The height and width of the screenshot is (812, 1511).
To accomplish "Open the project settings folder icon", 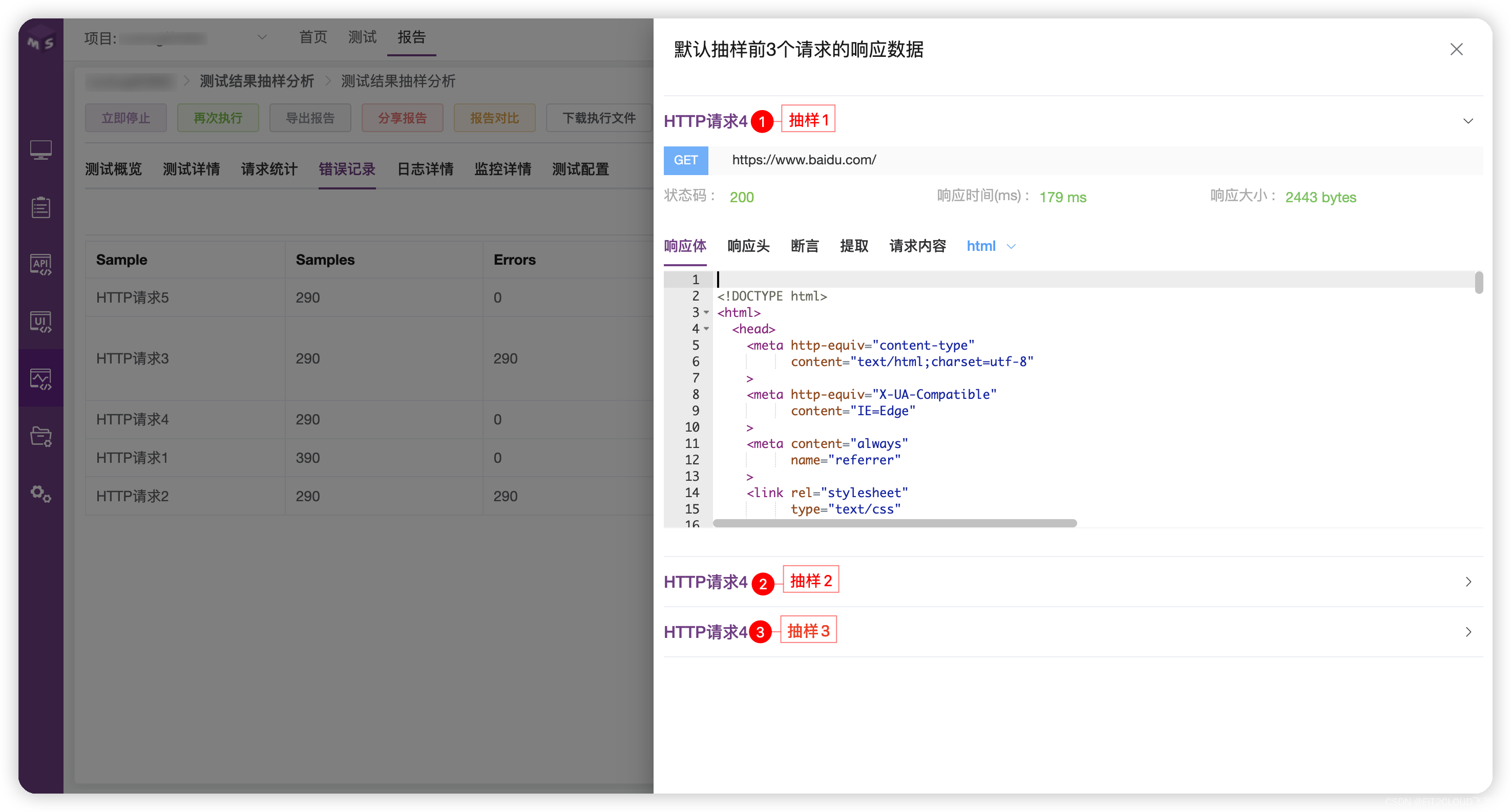I will click(40, 436).
